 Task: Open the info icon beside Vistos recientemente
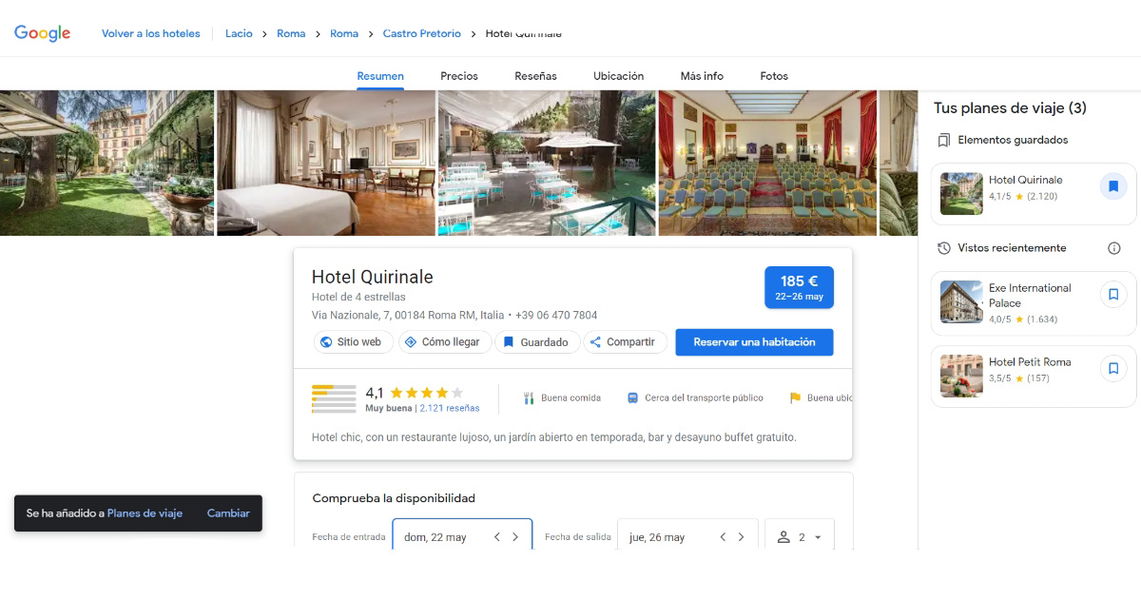coord(1113,248)
